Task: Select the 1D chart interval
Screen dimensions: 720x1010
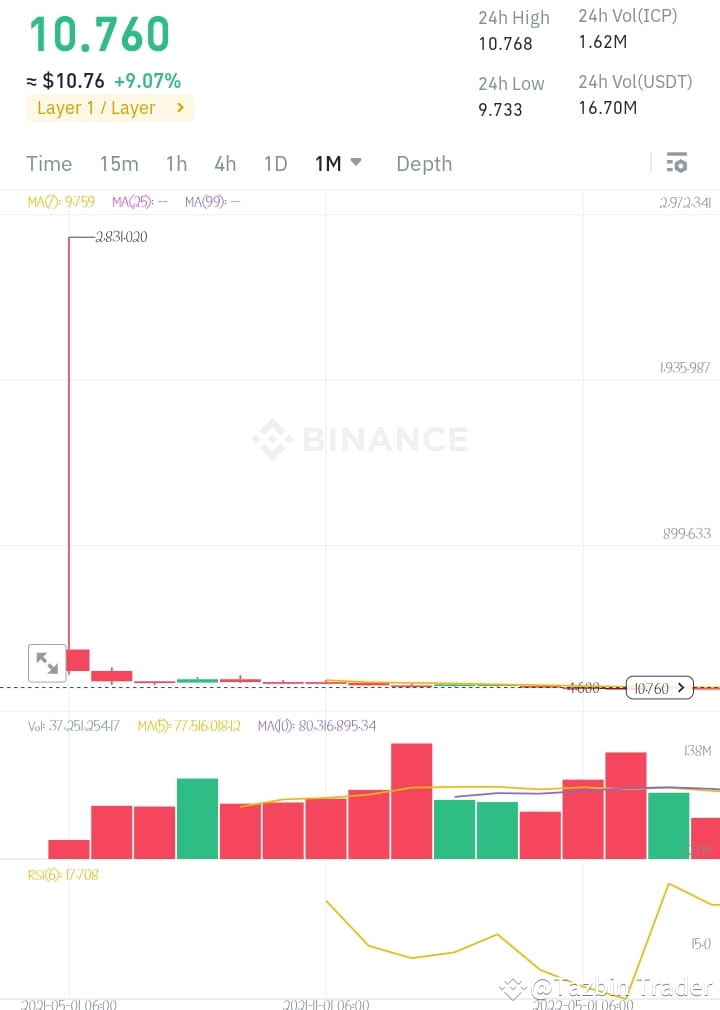Action: 275,164
